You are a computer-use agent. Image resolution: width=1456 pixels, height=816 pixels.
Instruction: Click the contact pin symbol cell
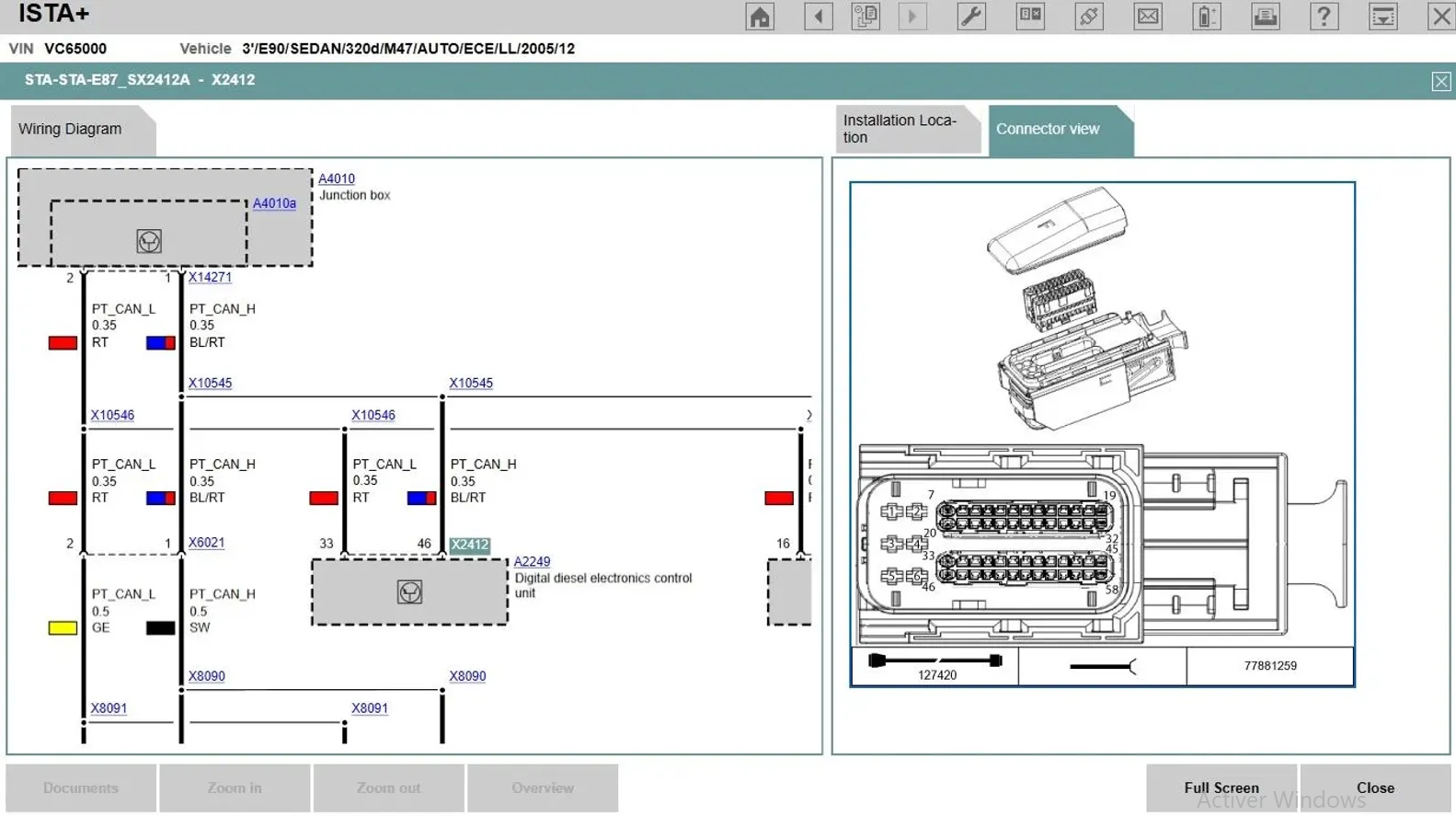point(1102,666)
